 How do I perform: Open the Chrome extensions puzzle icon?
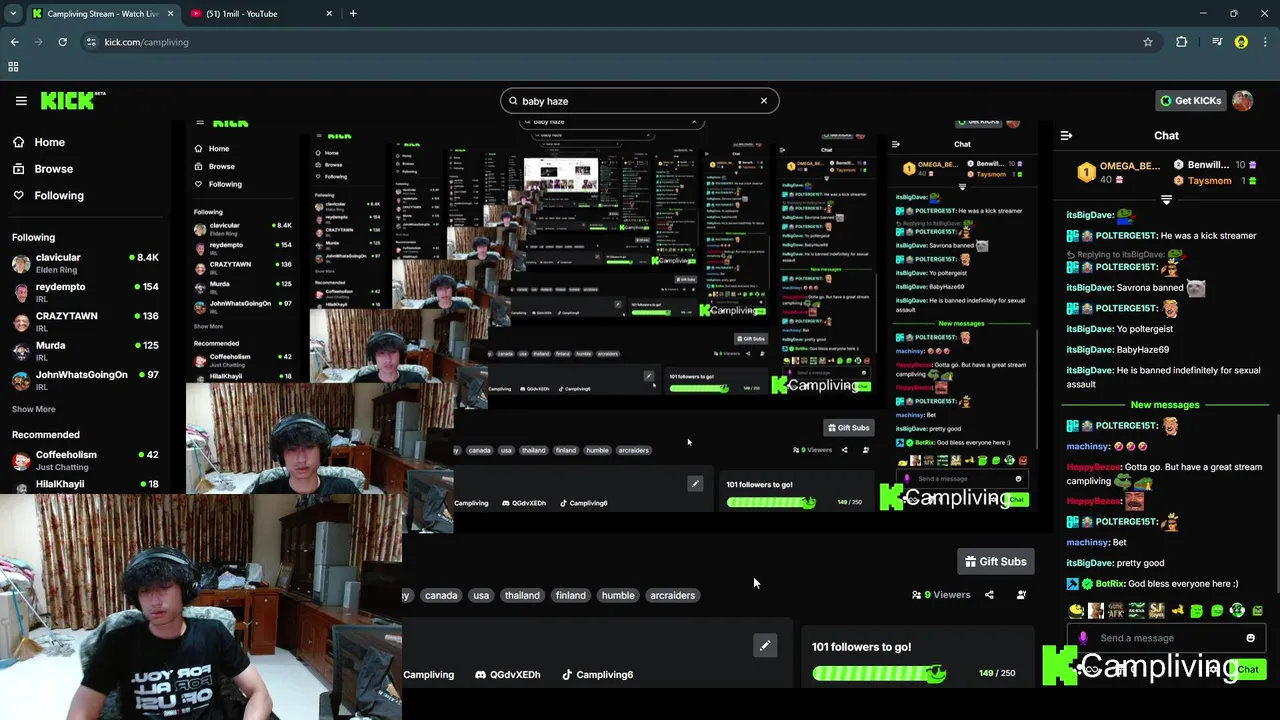tap(1182, 42)
